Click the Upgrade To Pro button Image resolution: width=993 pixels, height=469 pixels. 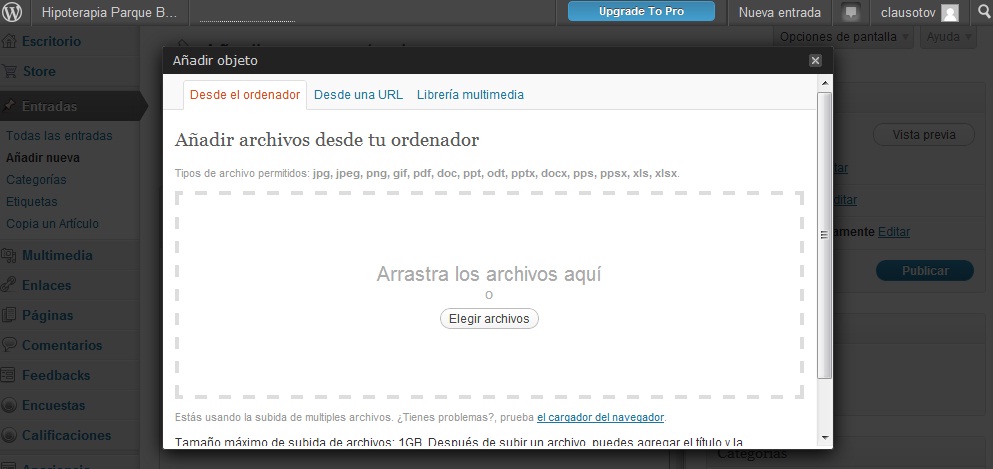641,12
